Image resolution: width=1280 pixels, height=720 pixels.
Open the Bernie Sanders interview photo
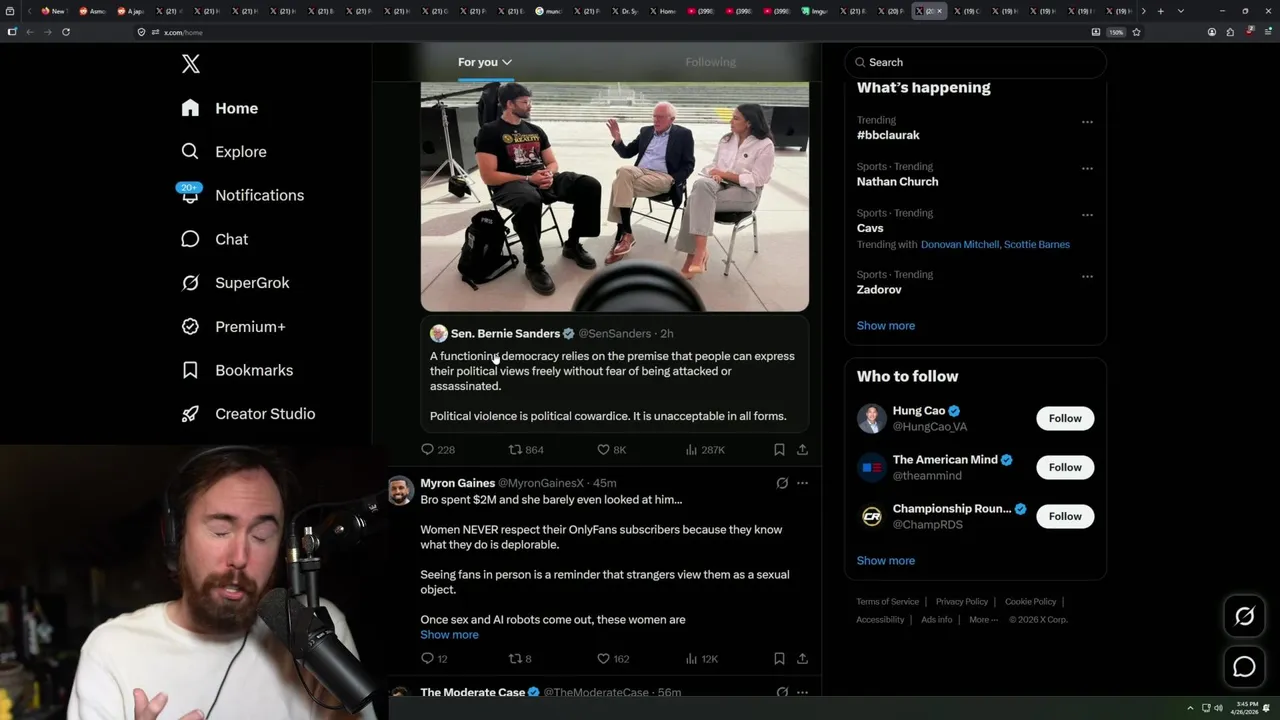pos(615,197)
